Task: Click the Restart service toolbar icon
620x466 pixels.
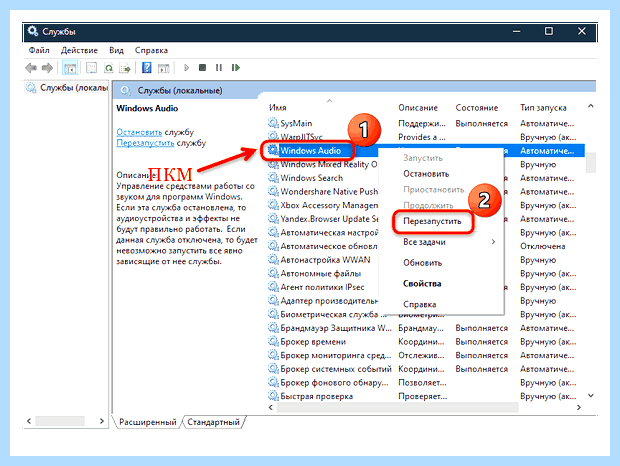Action: pos(236,68)
